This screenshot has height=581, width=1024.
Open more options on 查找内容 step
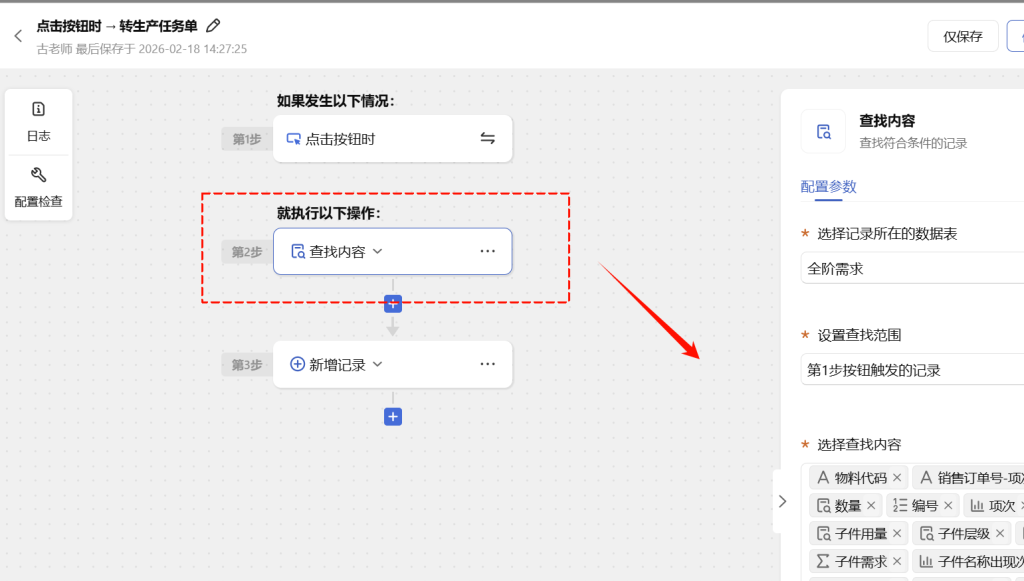click(487, 251)
